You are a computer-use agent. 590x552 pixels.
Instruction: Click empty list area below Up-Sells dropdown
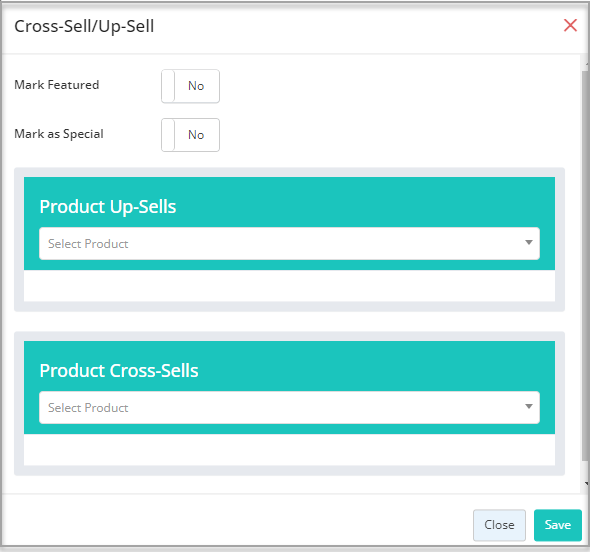tap(289, 286)
